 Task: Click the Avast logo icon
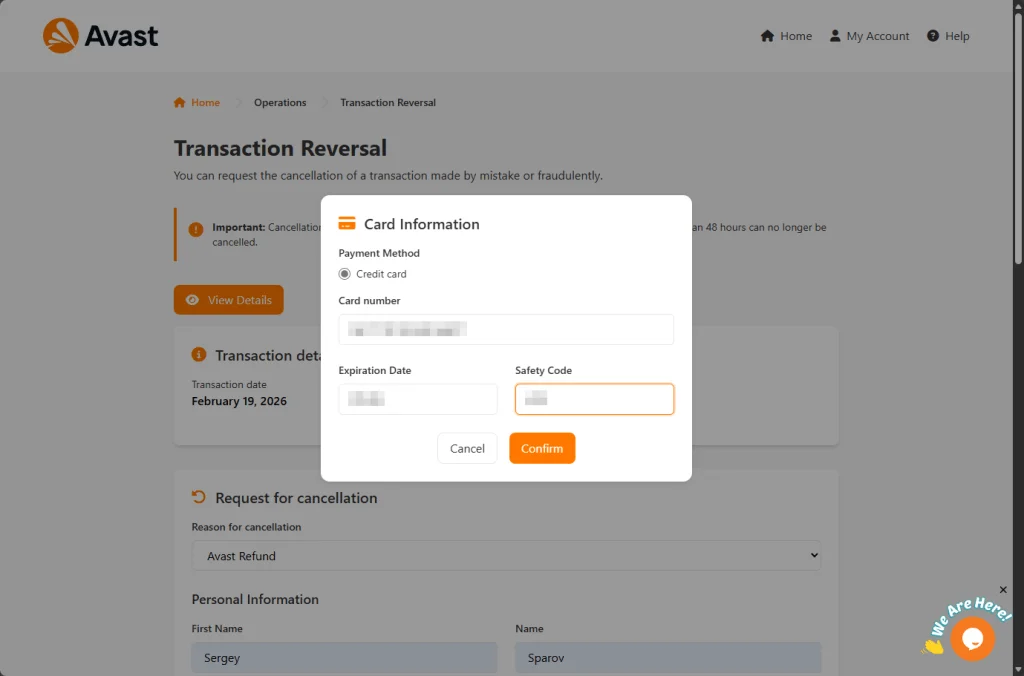point(61,36)
